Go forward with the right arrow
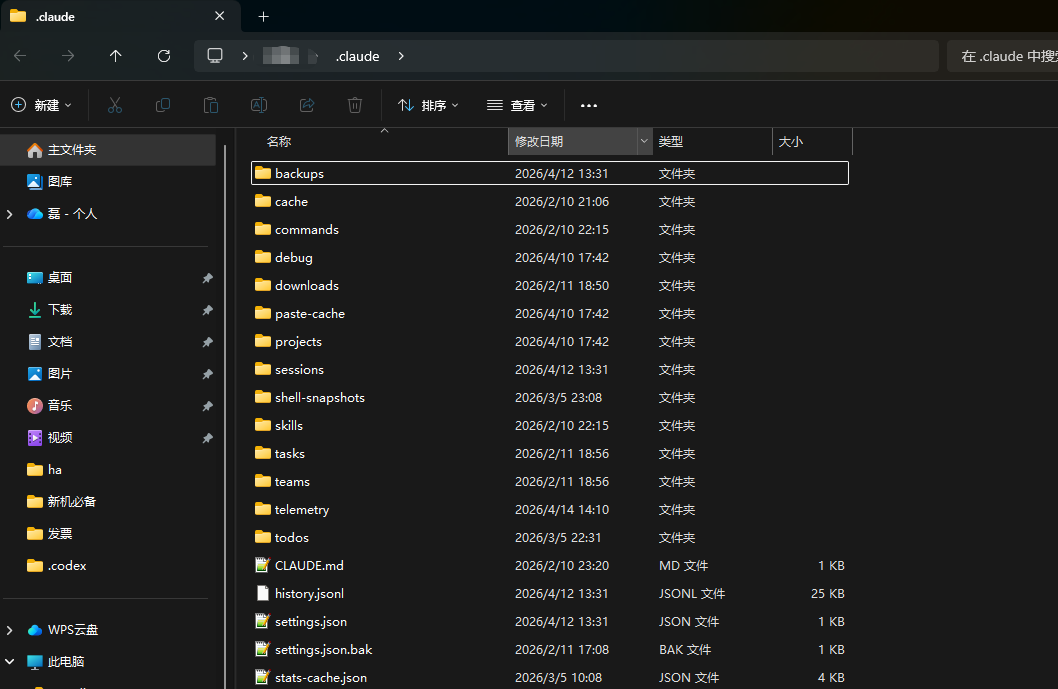This screenshot has height=689, width=1058. click(x=68, y=56)
